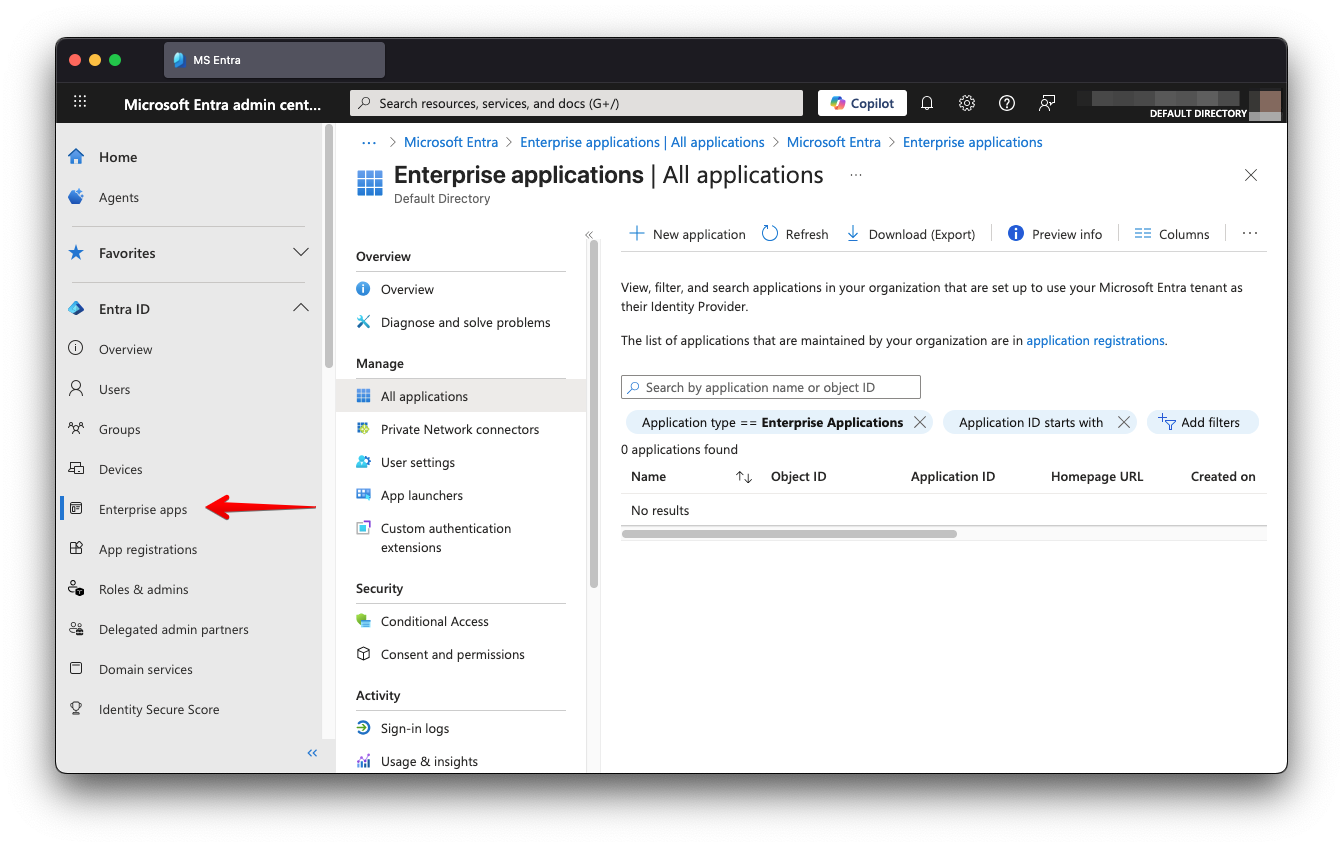Click the search by application name field
Screen dimensions: 1343x847
pos(770,387)
